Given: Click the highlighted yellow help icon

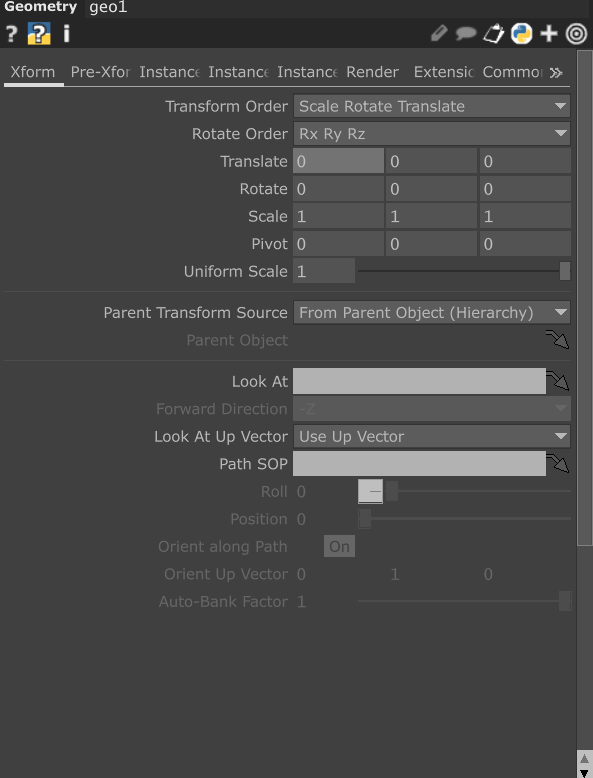Looking at the screenshot, I should tap(39, 34).
